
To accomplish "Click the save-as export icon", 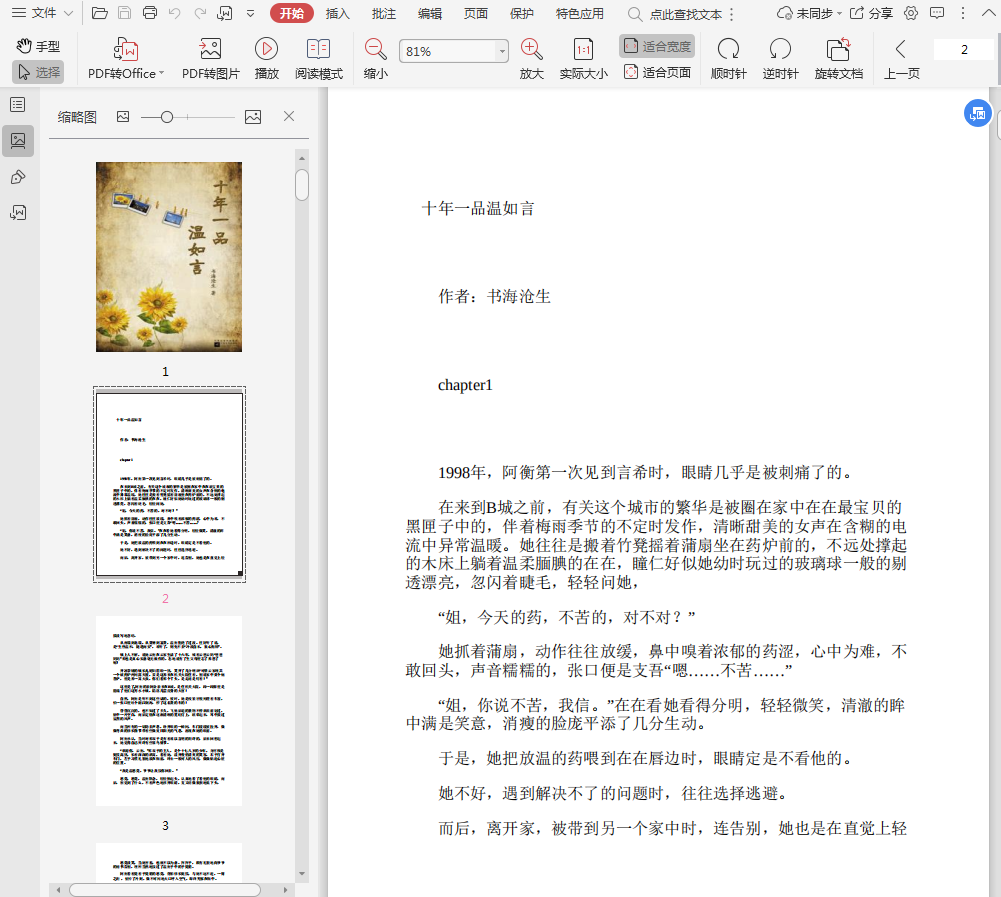I will coord(225,13).
